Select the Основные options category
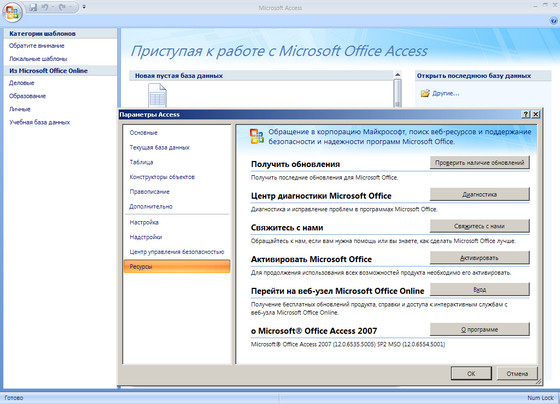Screen dimensions: 560x404 point(177,133)
